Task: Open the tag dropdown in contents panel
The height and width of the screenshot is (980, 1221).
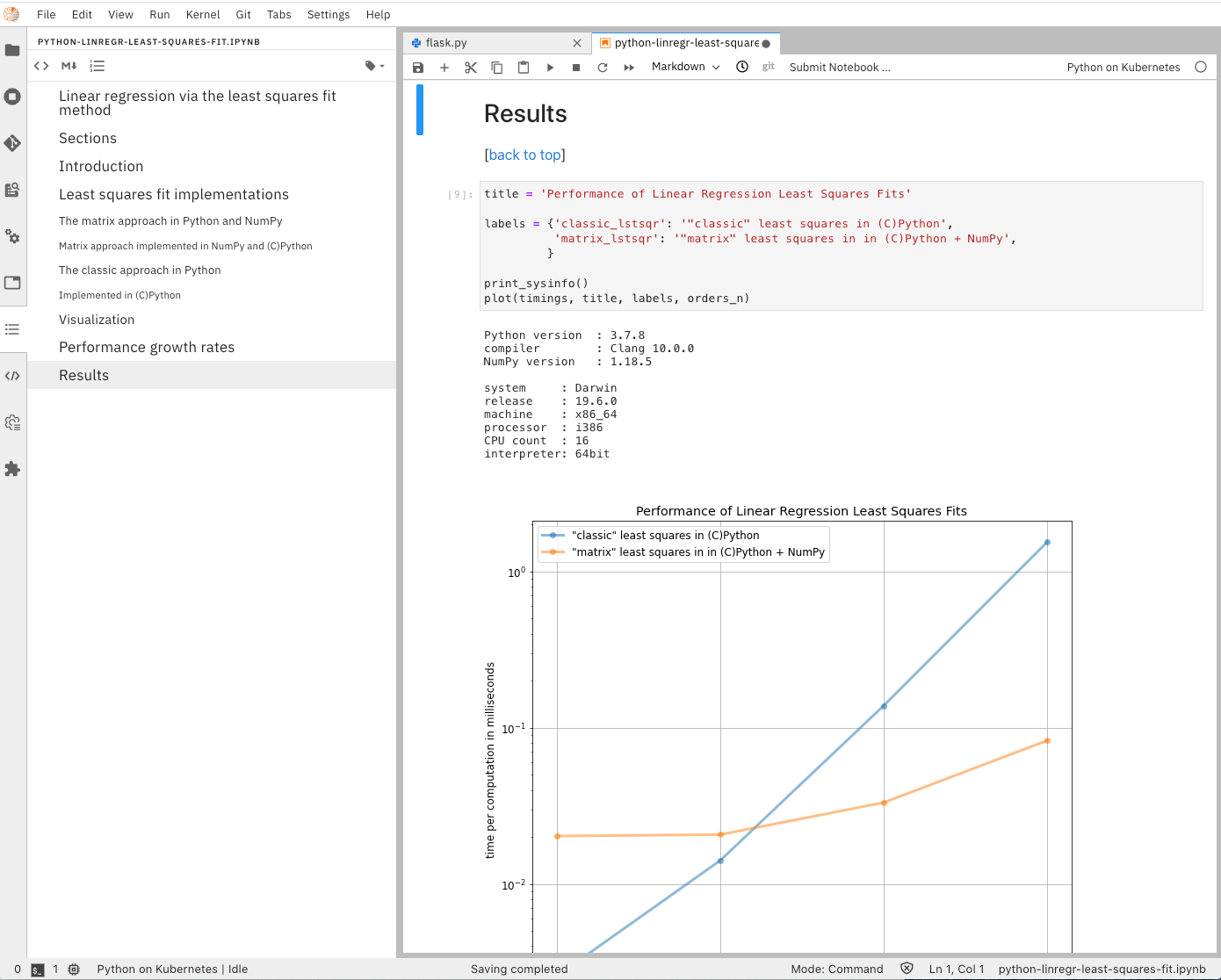Action: [375, 66]
